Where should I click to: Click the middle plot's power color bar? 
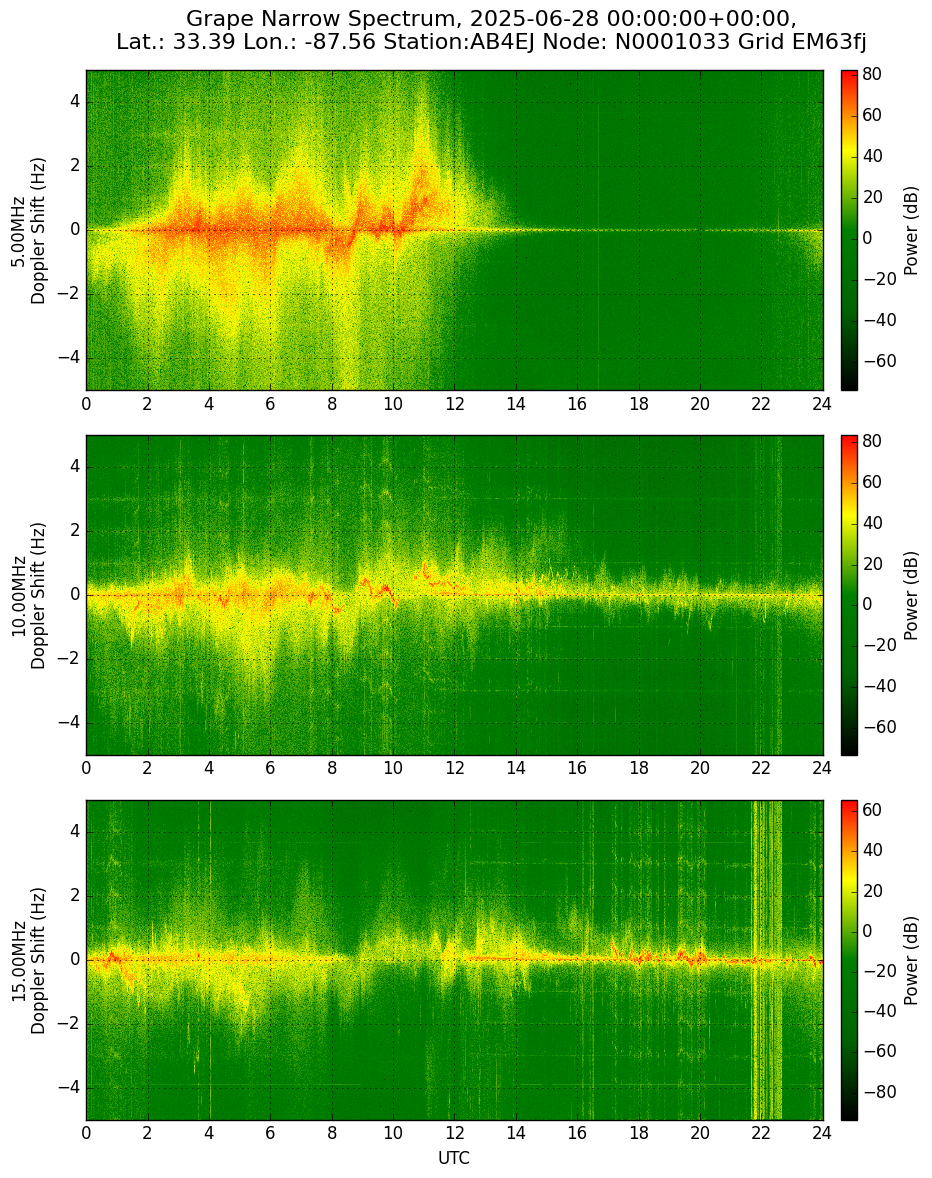coord(849,595)
